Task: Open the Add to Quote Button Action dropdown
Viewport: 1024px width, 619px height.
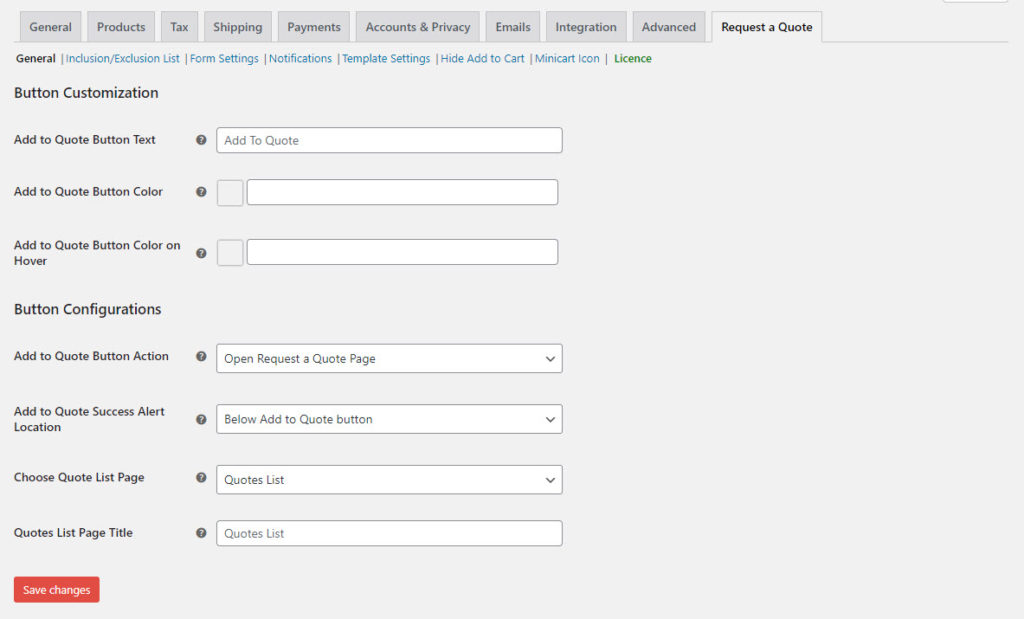Action: pyautogui.click(x=389, y=358)
